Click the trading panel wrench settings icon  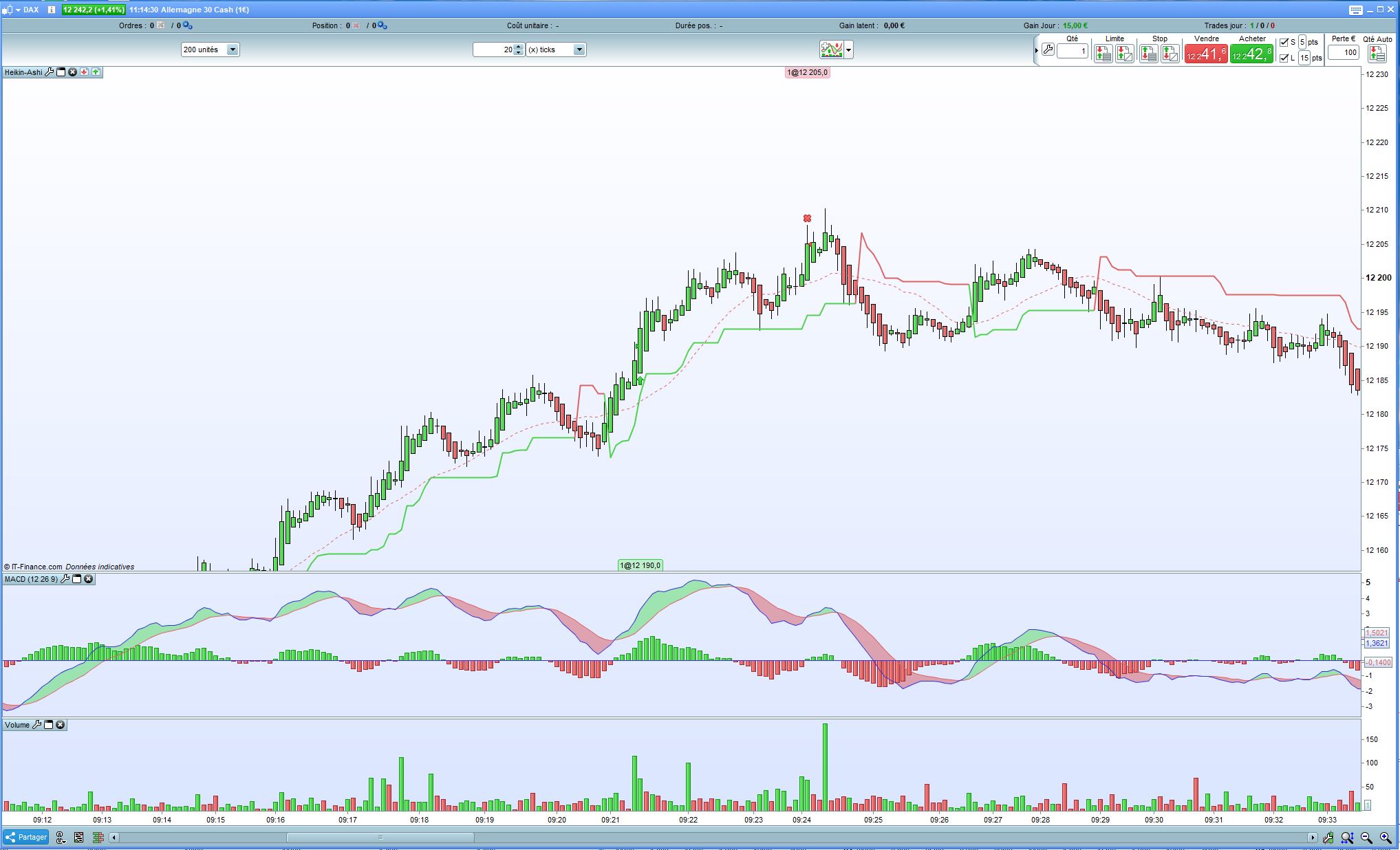1048,50
